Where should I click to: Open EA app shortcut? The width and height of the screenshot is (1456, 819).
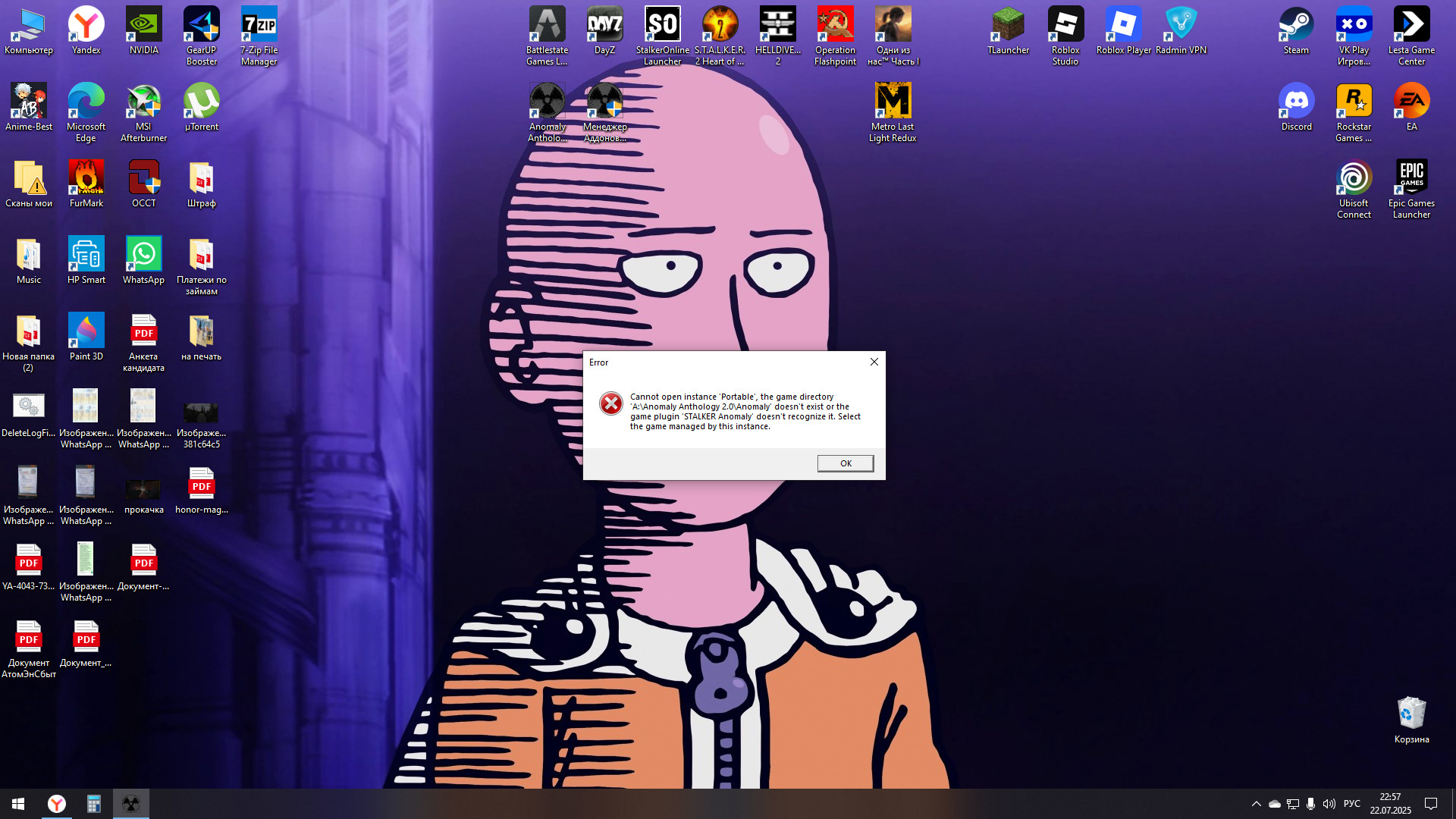tap(1411, 107)
